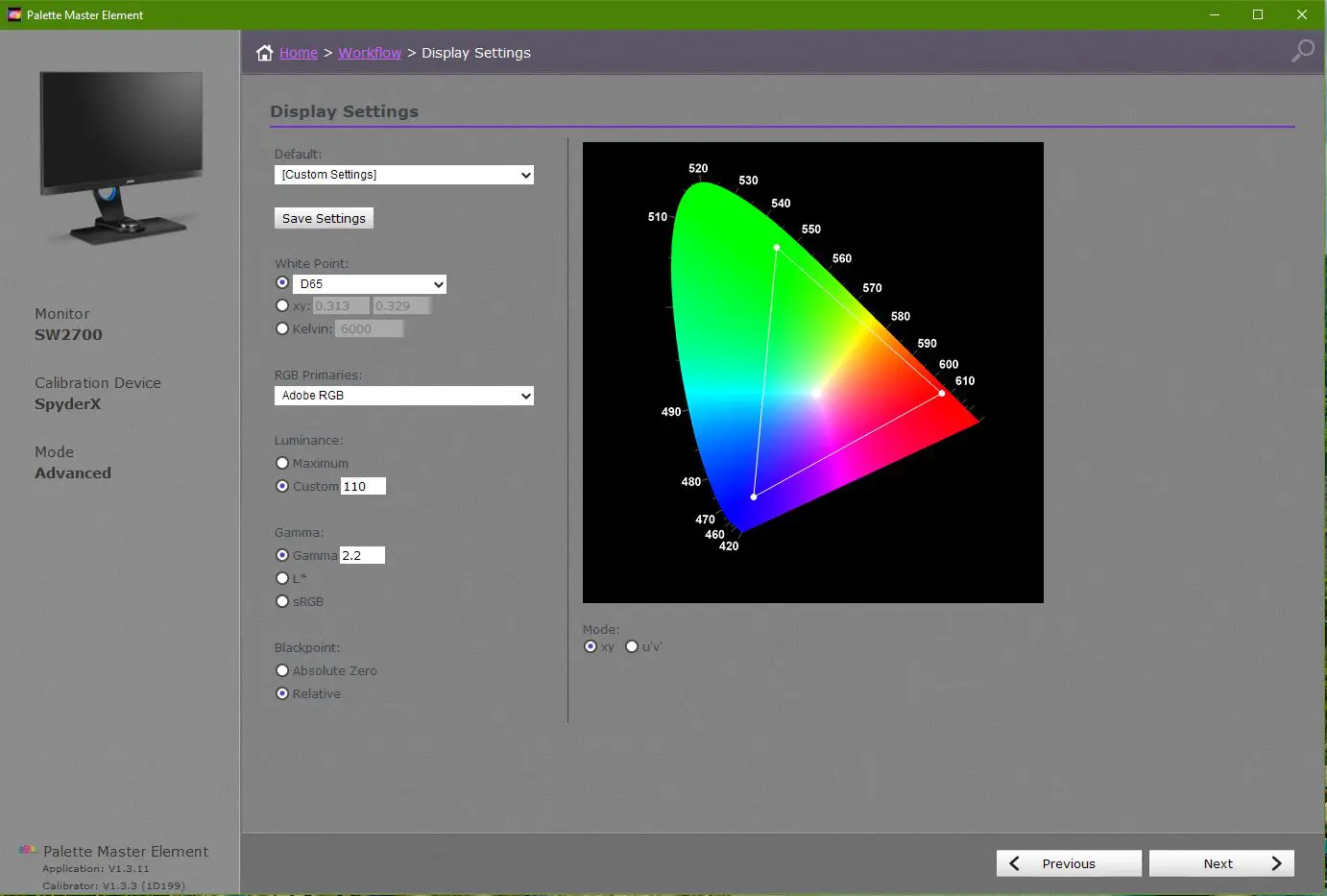The width and height of the screenshot is (1327, 896).
Task: Switch chart mode to u'v'
Action: tap(632, 646)
